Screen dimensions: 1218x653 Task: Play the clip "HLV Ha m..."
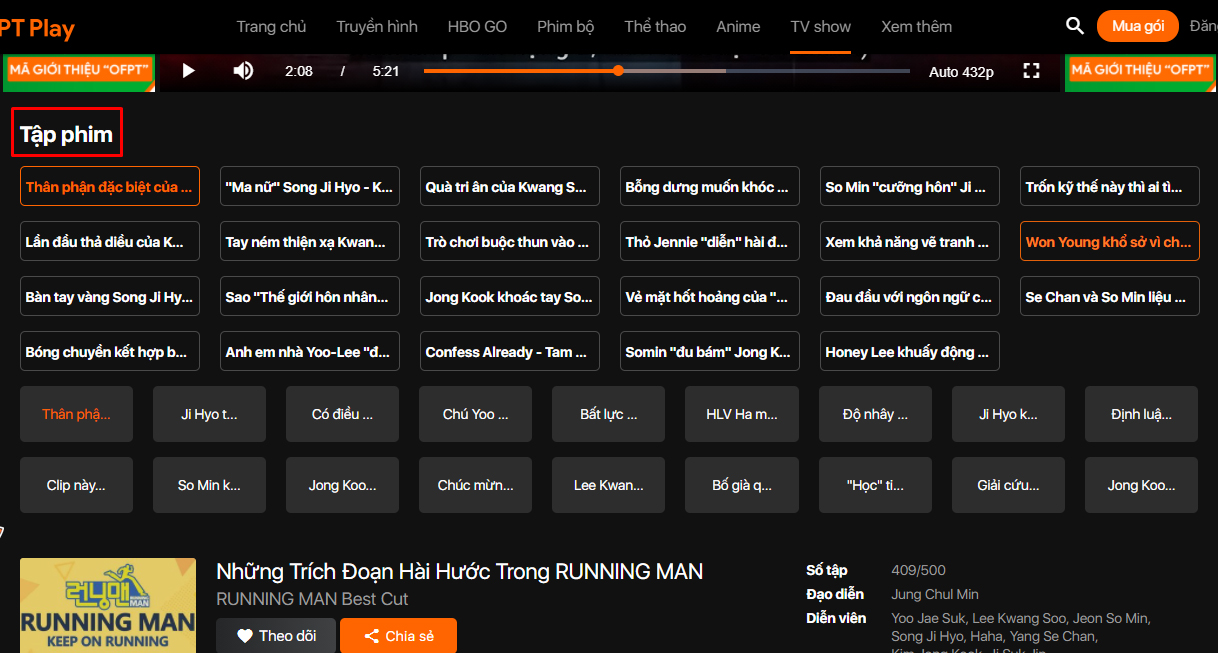[x=741, y=414]
